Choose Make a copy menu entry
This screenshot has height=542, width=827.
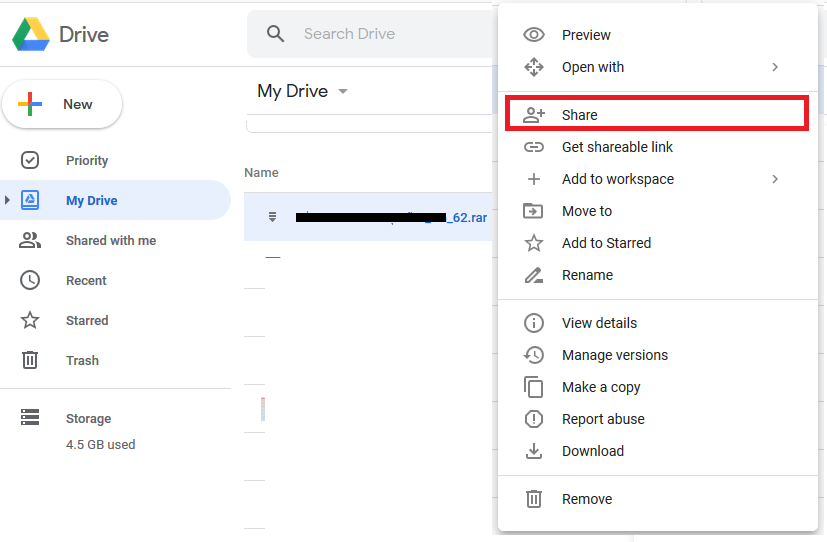pyautogui.click(x=600, y=387)
